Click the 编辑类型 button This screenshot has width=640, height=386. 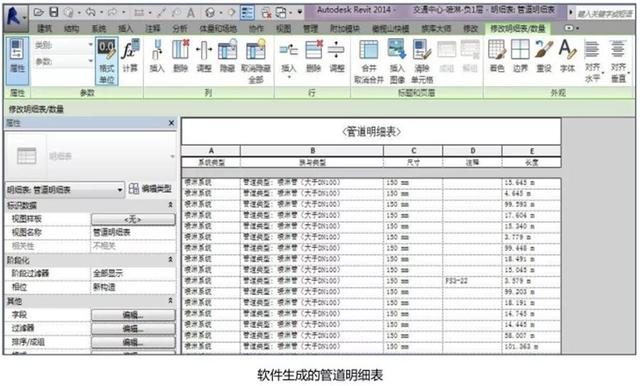pyautogui.click(x=151, y=189)
